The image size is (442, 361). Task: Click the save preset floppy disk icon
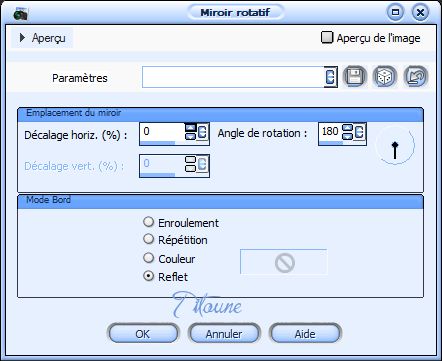(x=354, y=77)
